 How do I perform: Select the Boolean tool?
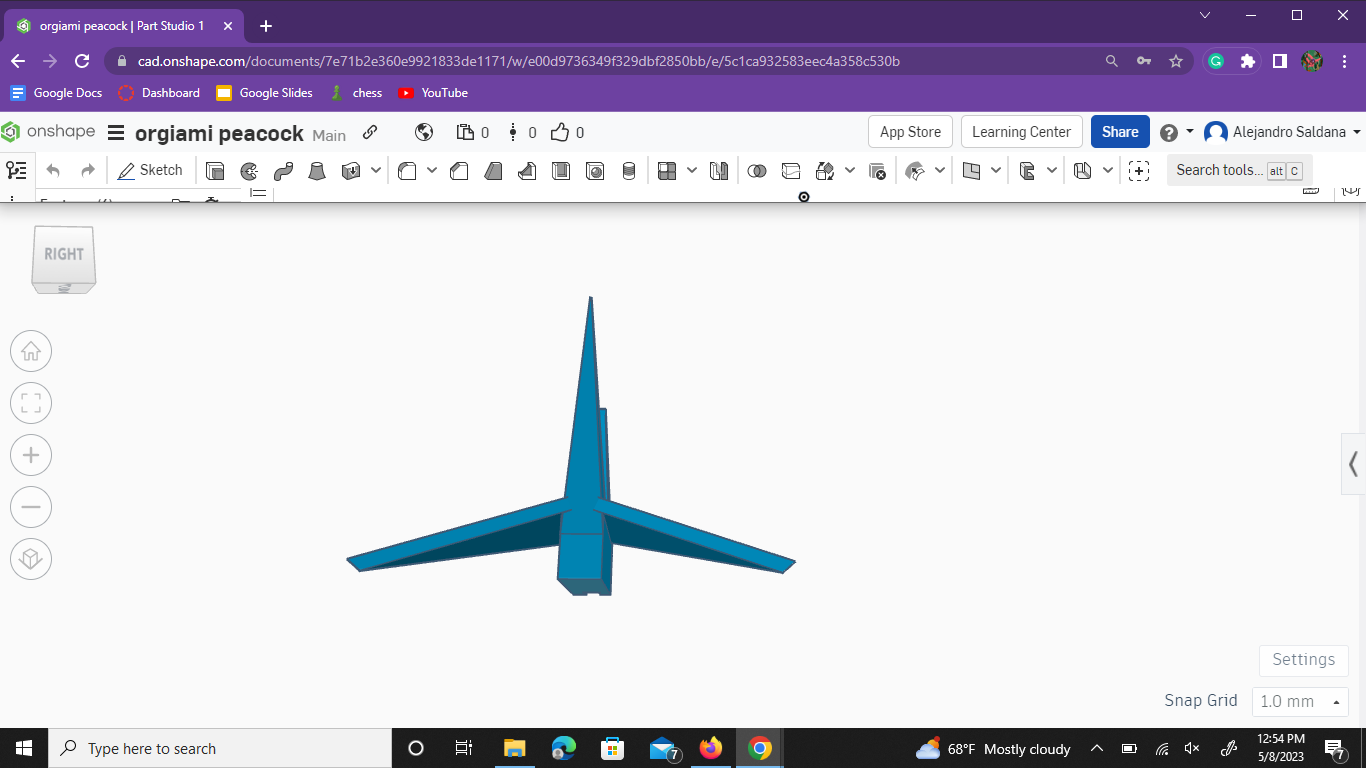757,171
